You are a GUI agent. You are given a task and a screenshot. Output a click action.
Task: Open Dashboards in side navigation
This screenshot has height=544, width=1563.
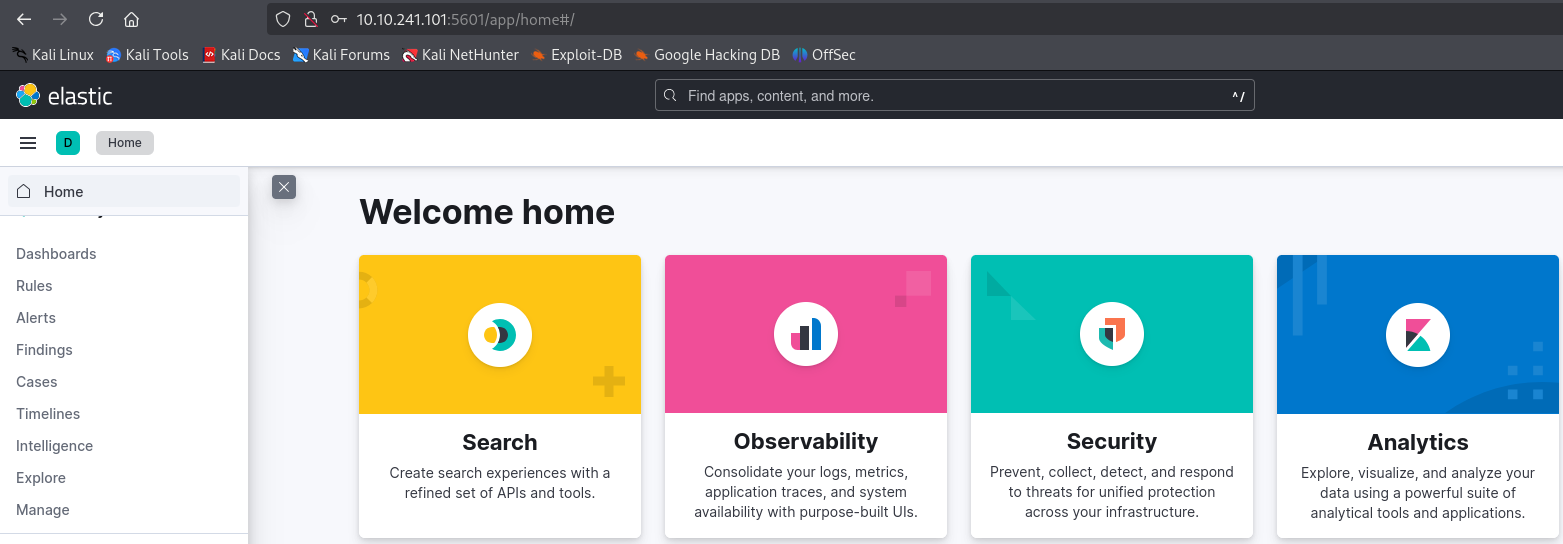point(56,254)
